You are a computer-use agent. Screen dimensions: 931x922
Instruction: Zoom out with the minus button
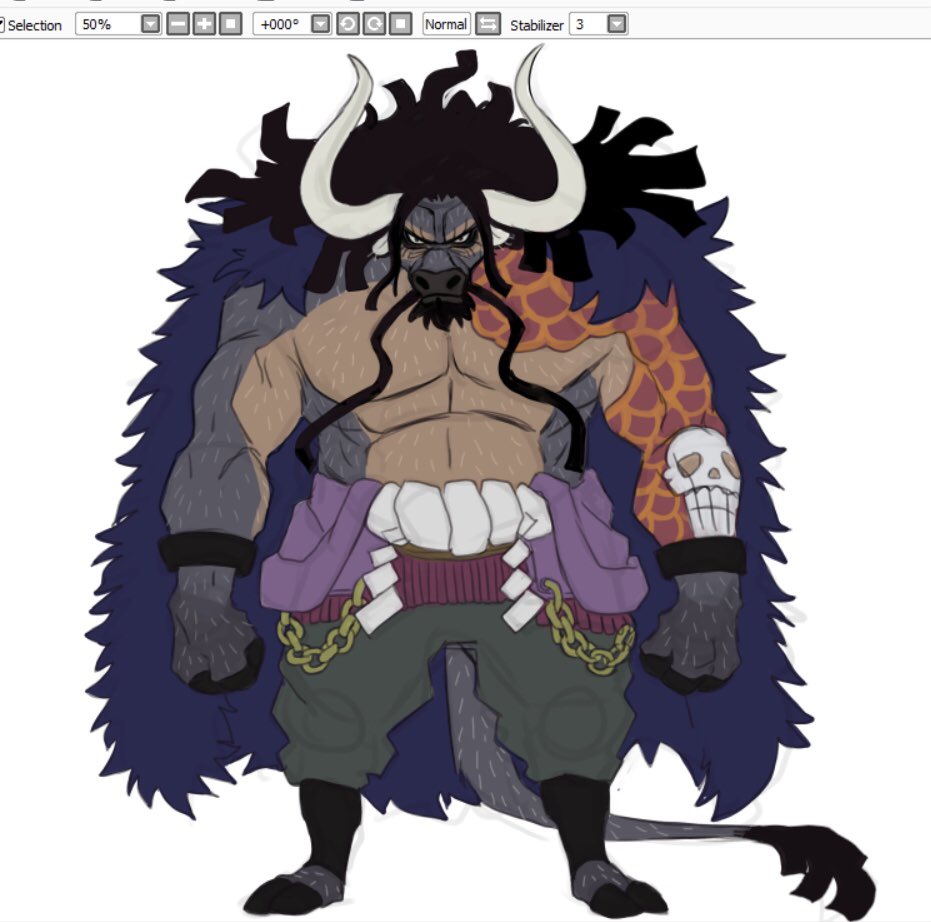tap(178, 24)
